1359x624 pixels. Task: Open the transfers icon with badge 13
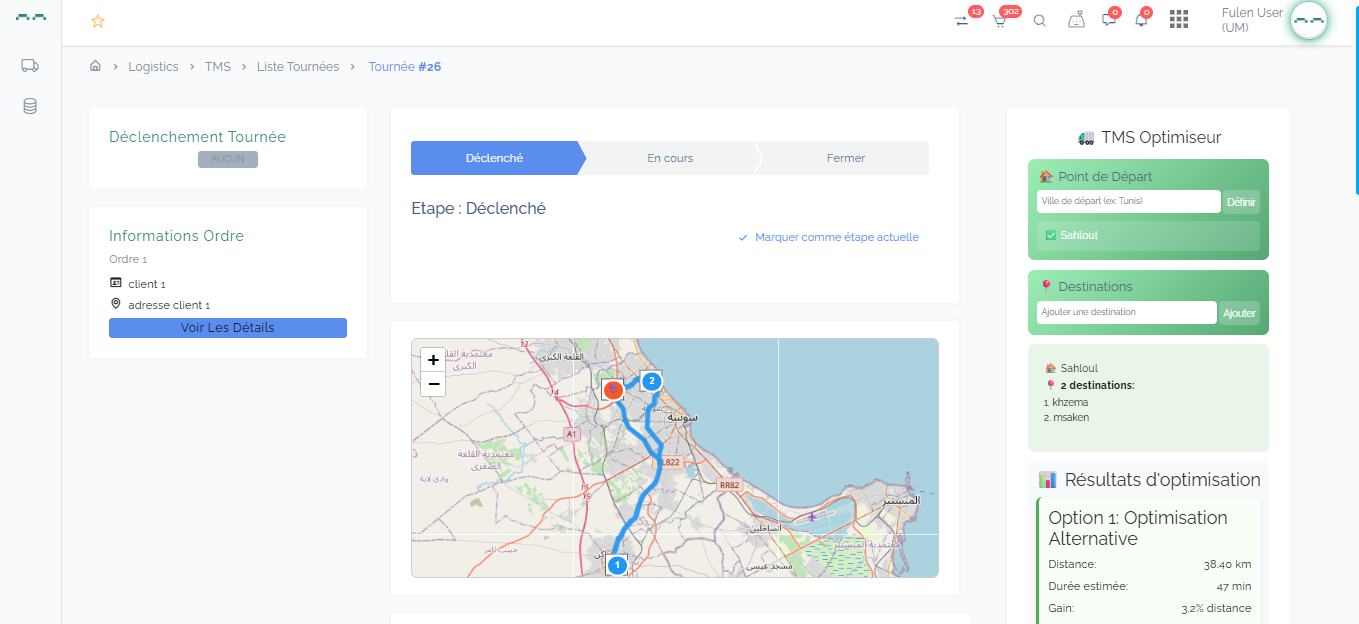[x=962, y=20]
